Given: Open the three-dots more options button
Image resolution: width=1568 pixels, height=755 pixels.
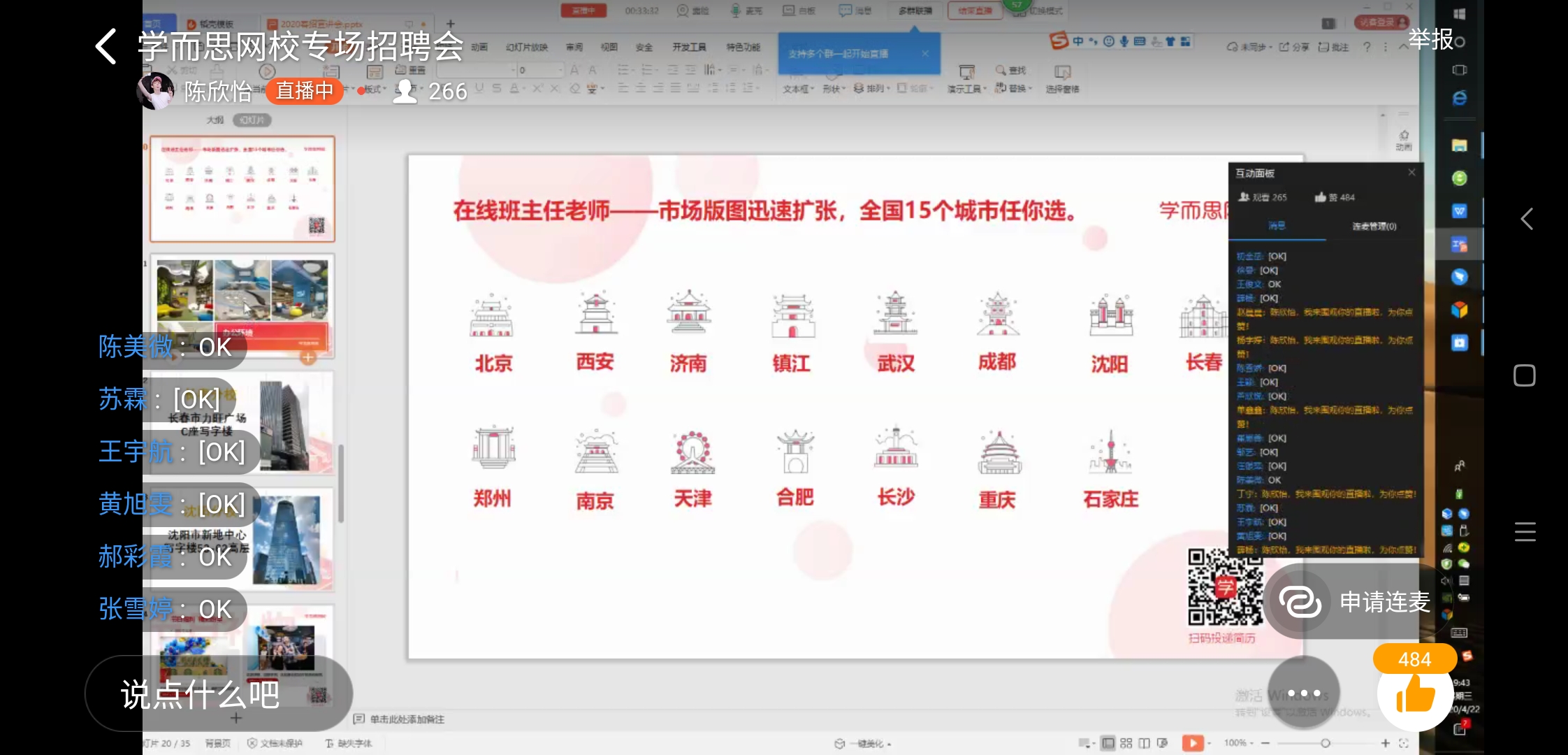Looking at the screenshot, I should point(1304,693).
